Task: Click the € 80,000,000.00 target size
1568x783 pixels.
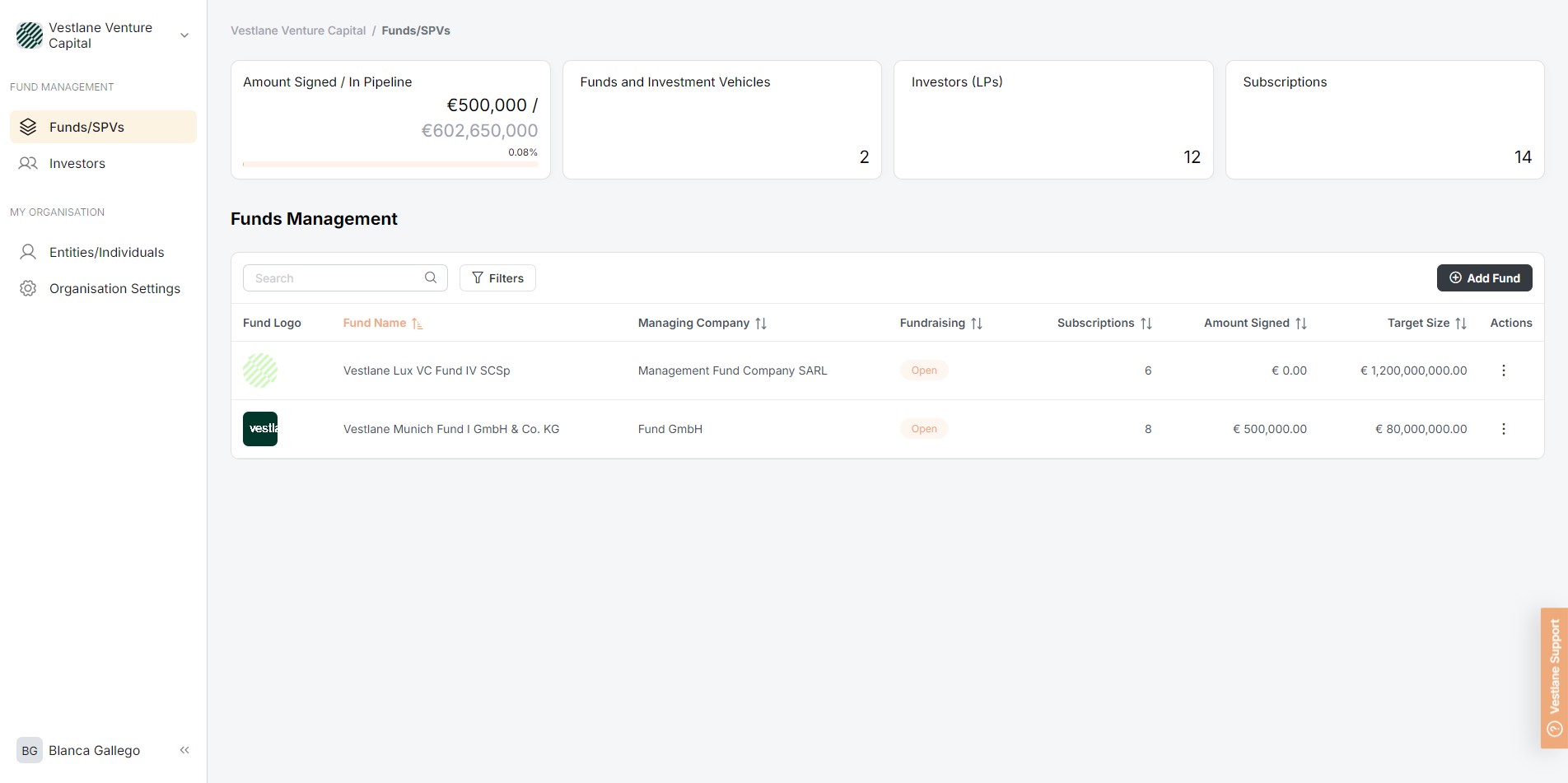Action: point(1421,429)
